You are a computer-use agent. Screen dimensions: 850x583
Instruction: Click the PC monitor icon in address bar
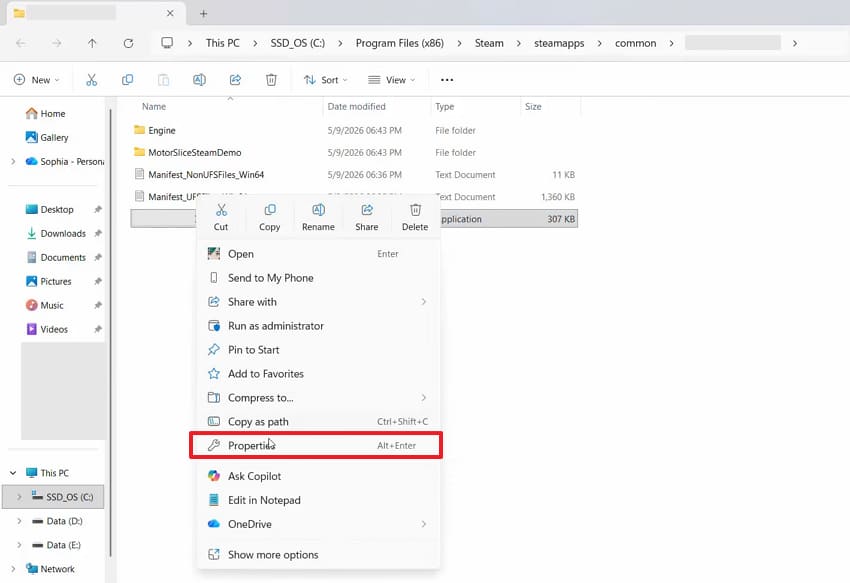(x=167, y=43)
